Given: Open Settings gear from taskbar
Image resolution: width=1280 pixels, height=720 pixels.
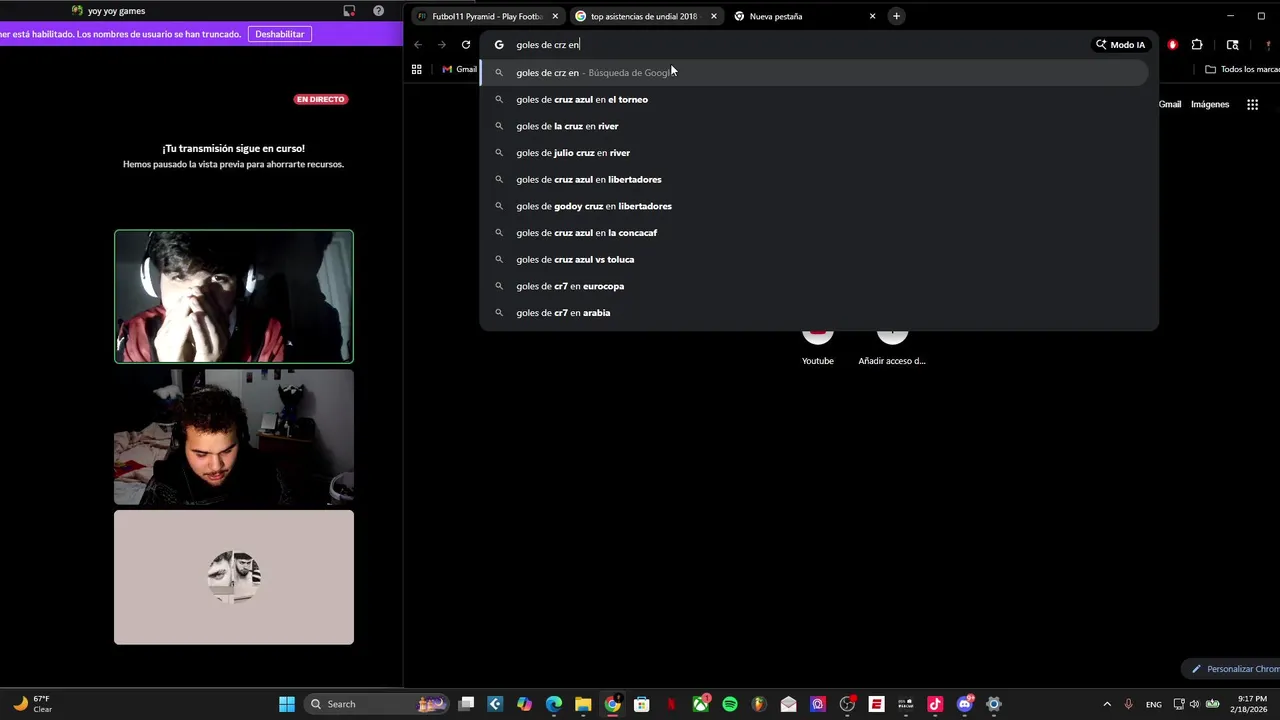Looking at the screenshot, I should click(994, 704).
